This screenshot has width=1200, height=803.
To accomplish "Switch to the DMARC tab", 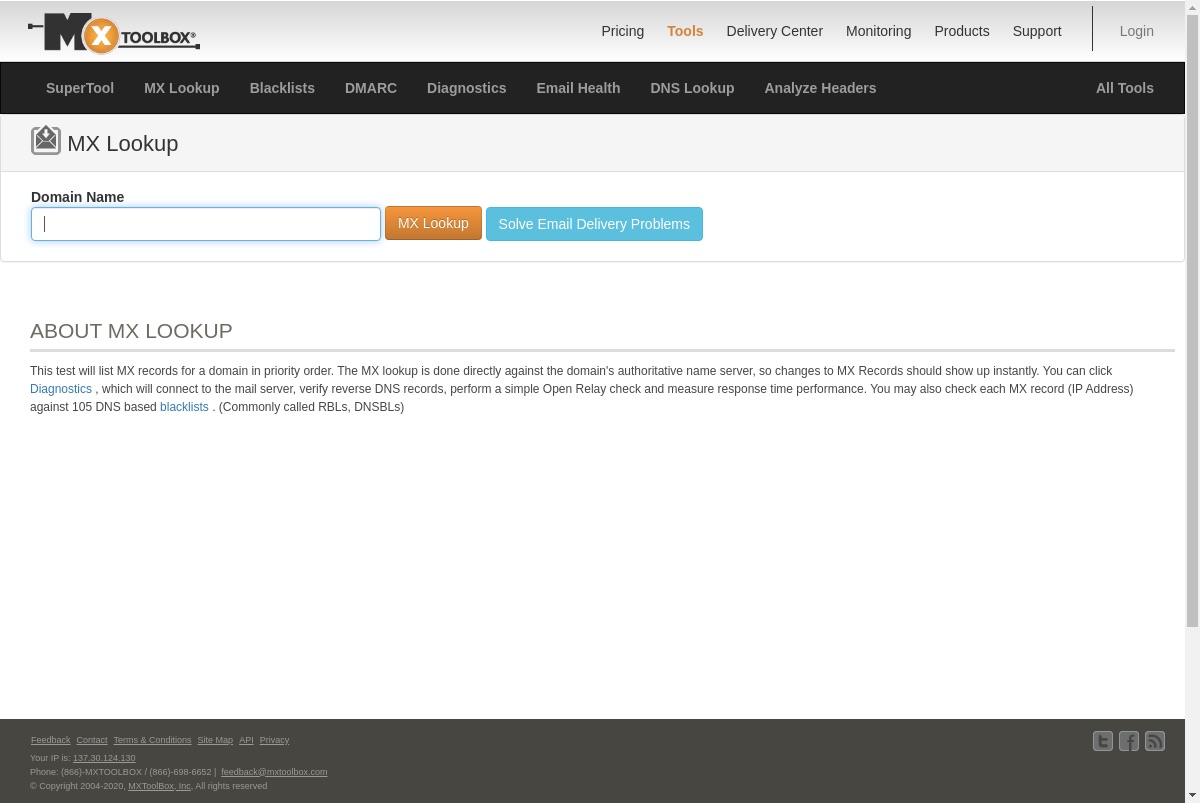I will (x=371, y=88).
